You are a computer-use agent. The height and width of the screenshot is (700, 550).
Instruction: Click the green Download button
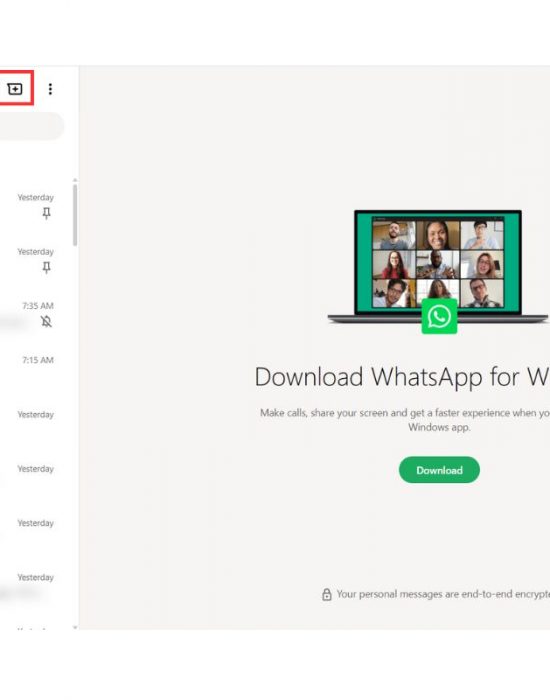coord(439,470)
